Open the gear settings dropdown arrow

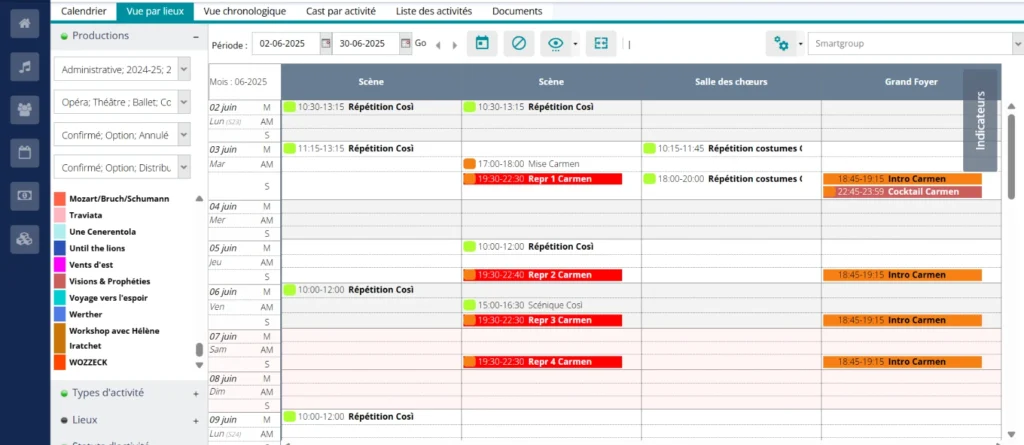(801, 44)
